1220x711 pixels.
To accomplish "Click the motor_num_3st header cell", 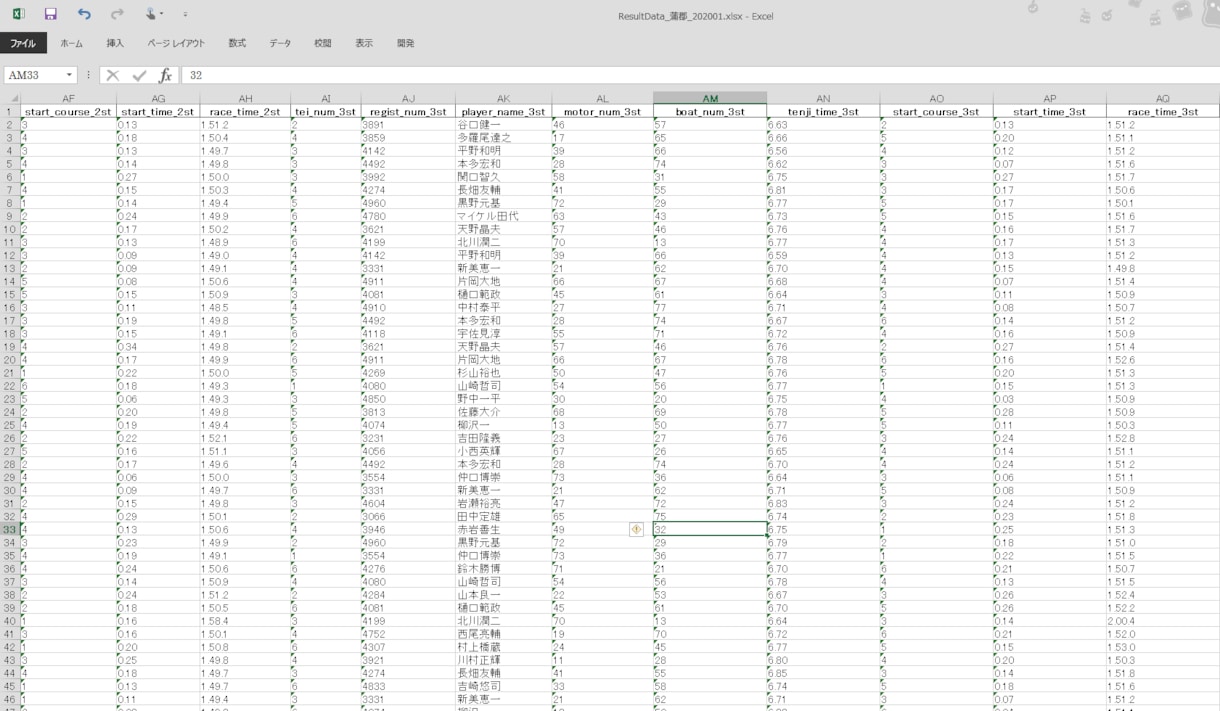I will pyautogui.click(x=602, y=112).
